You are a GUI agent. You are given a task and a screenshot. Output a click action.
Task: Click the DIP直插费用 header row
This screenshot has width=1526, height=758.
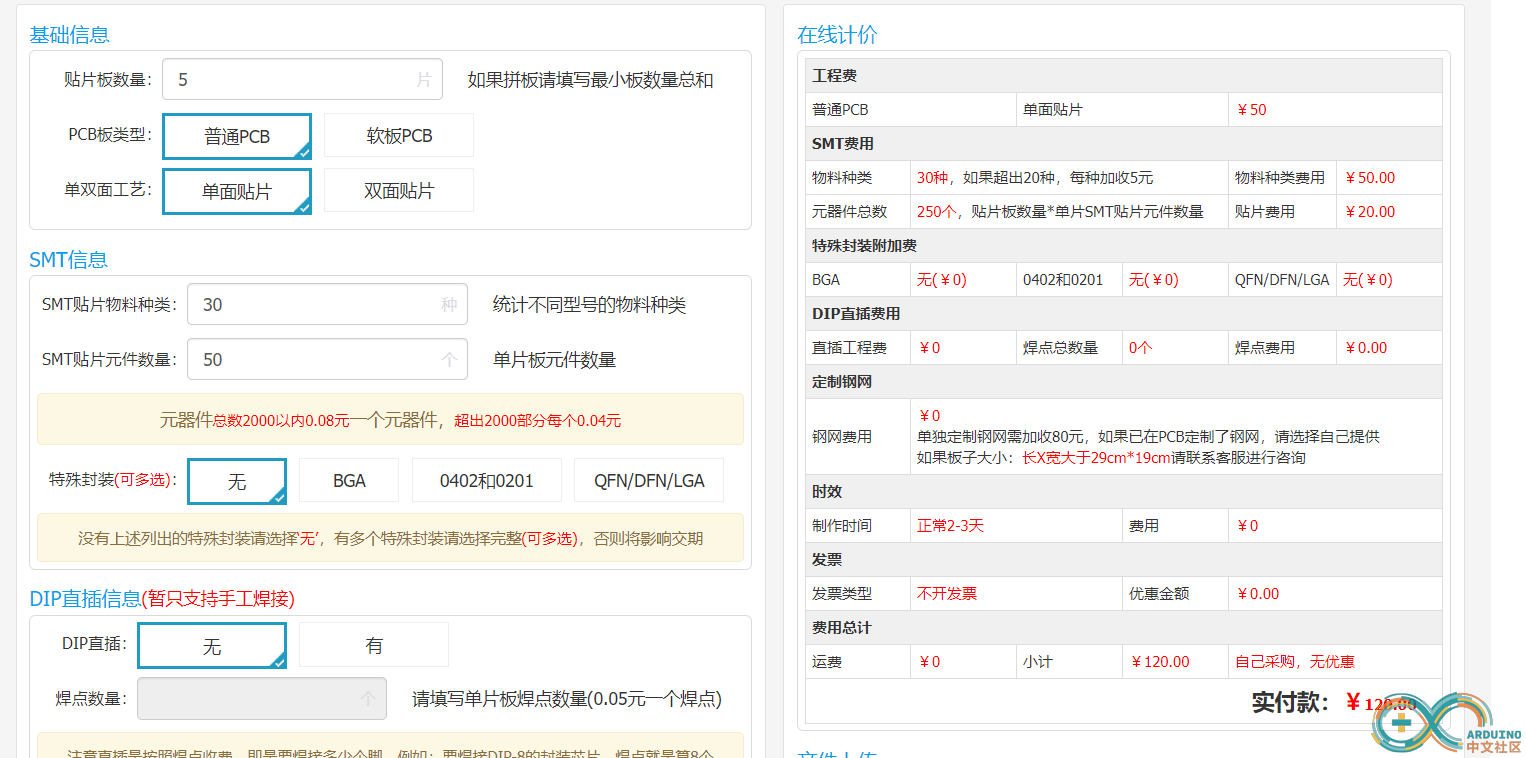coord(1124,314)
